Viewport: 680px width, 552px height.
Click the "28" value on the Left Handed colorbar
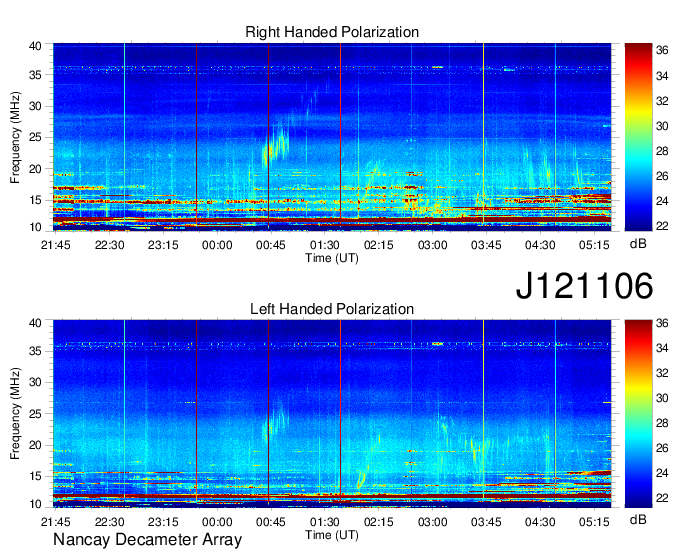[662, 423]
